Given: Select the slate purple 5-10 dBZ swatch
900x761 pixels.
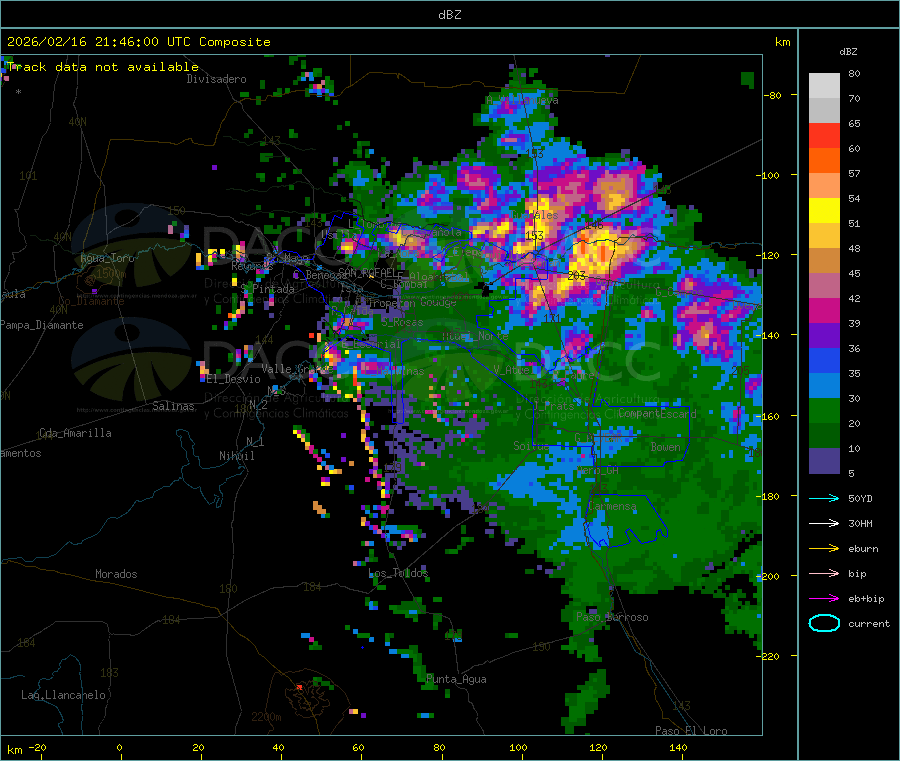Looking at the screenshot, I should tap(824, 461).
